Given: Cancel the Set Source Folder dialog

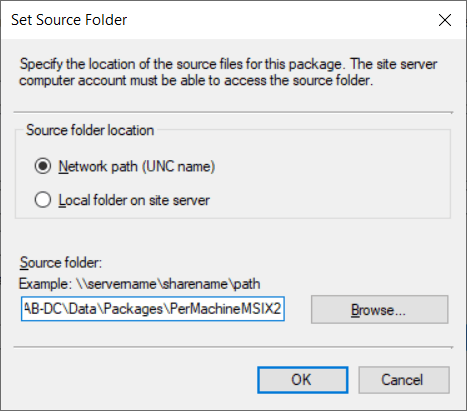Looking at the screenshot, I should pos(404,380).
